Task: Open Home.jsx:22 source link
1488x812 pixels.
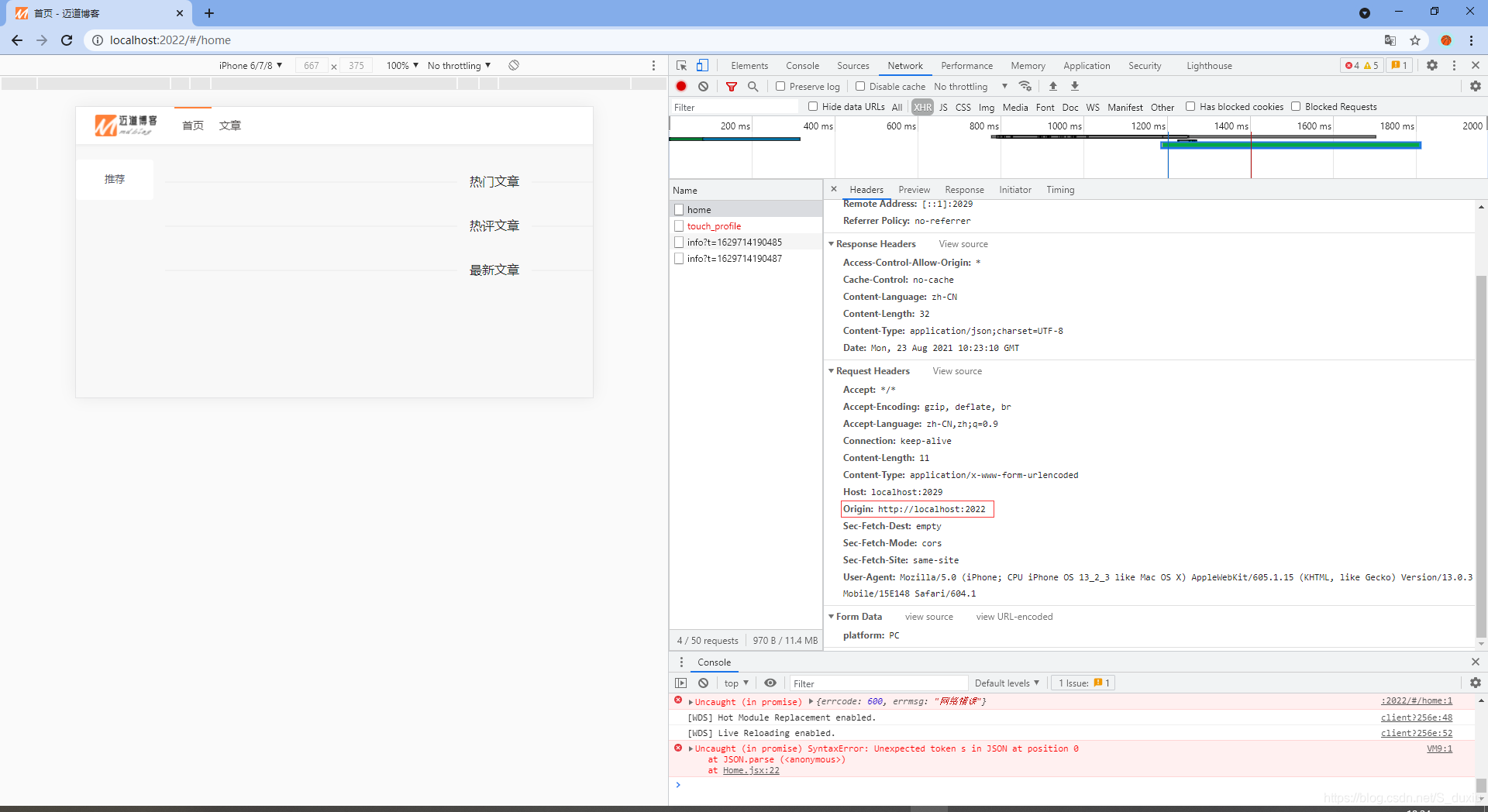Action: 751,770
